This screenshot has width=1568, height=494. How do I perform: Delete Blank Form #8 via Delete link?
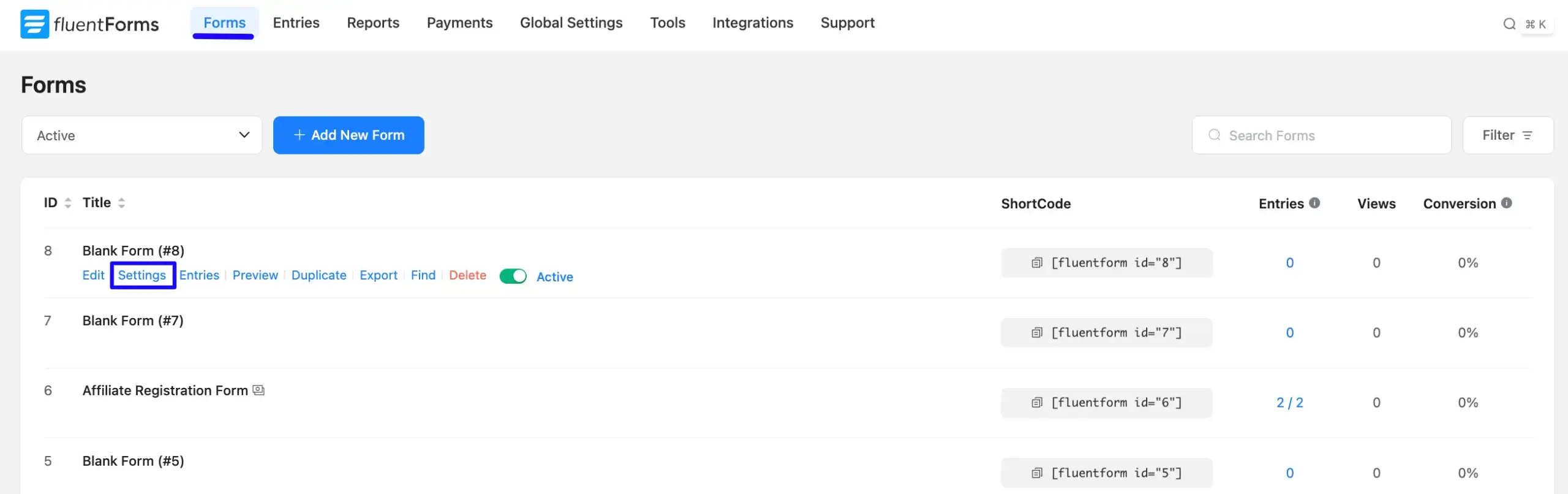[x=467, y=275]
